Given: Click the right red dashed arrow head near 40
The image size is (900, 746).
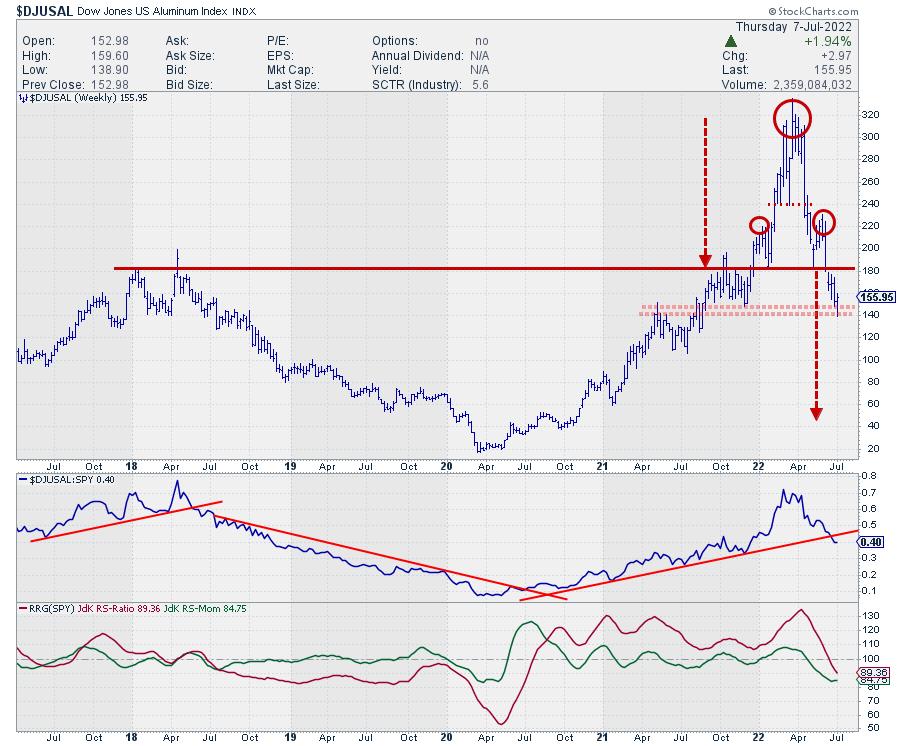Looking at the screenshot, I should click(816, 411).
